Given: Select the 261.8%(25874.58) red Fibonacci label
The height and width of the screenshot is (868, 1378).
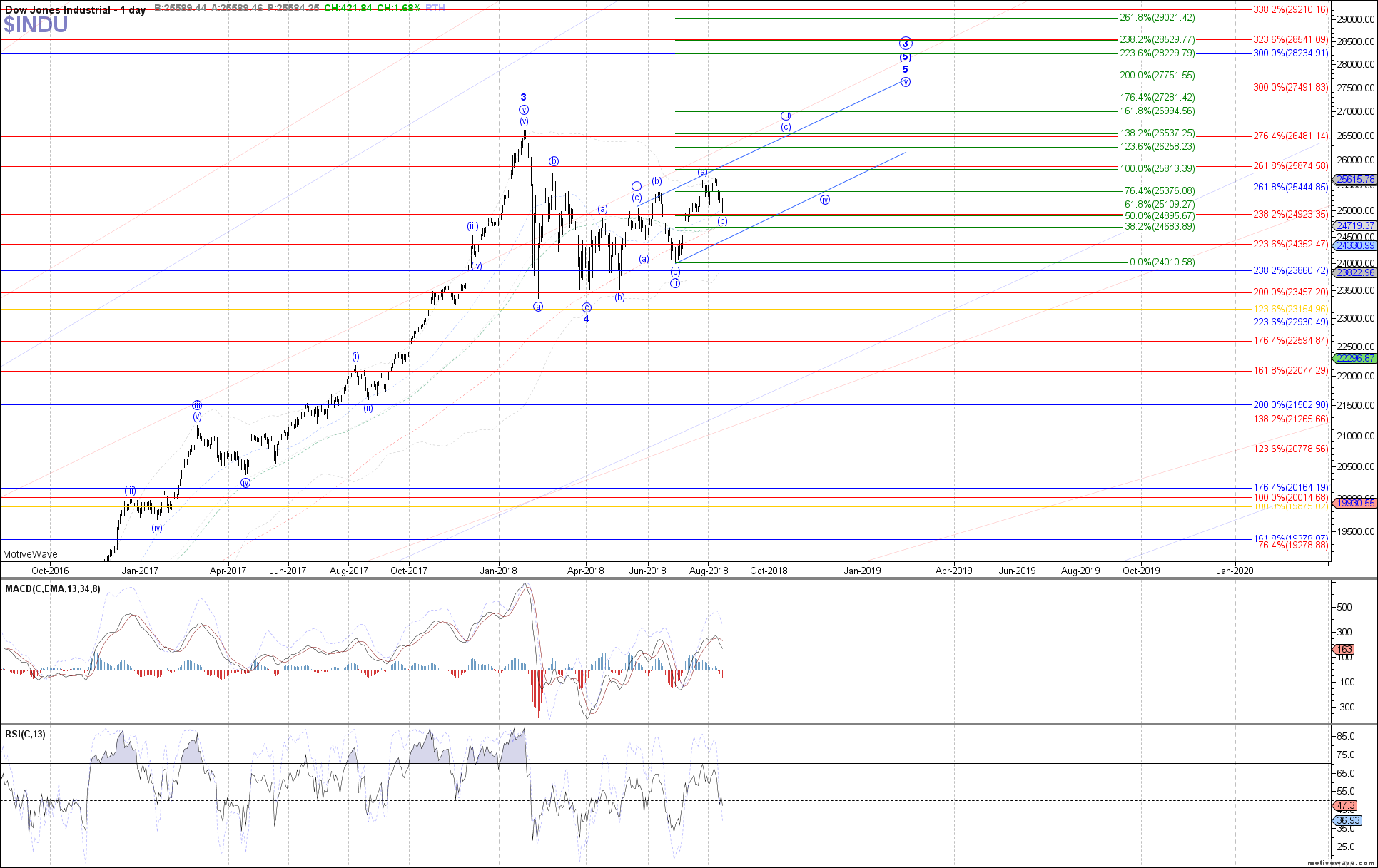Looking at the screenshot, I should click(x=1291, y=165).
